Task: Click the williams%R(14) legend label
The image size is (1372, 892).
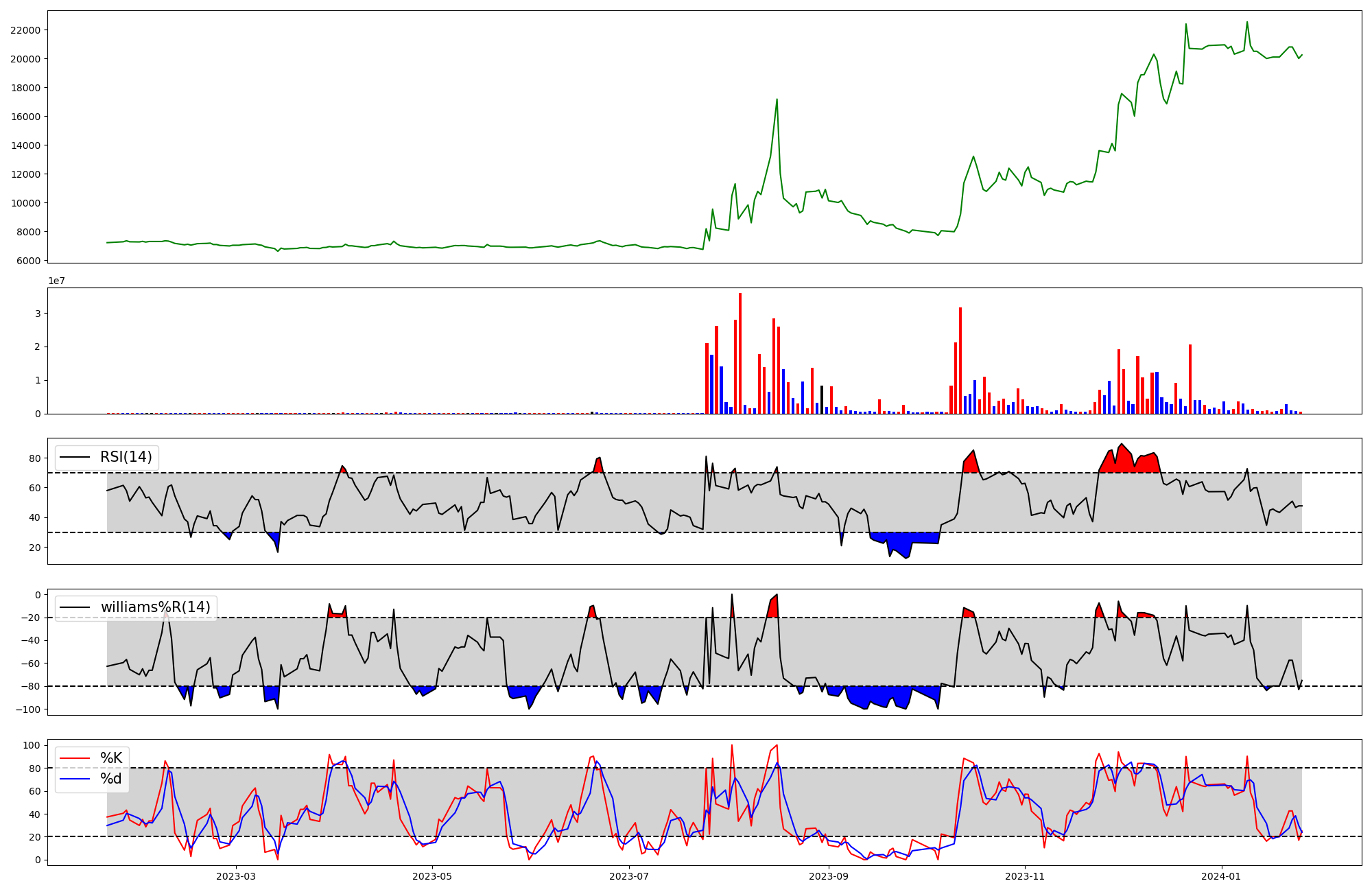Action: point(155,607)
